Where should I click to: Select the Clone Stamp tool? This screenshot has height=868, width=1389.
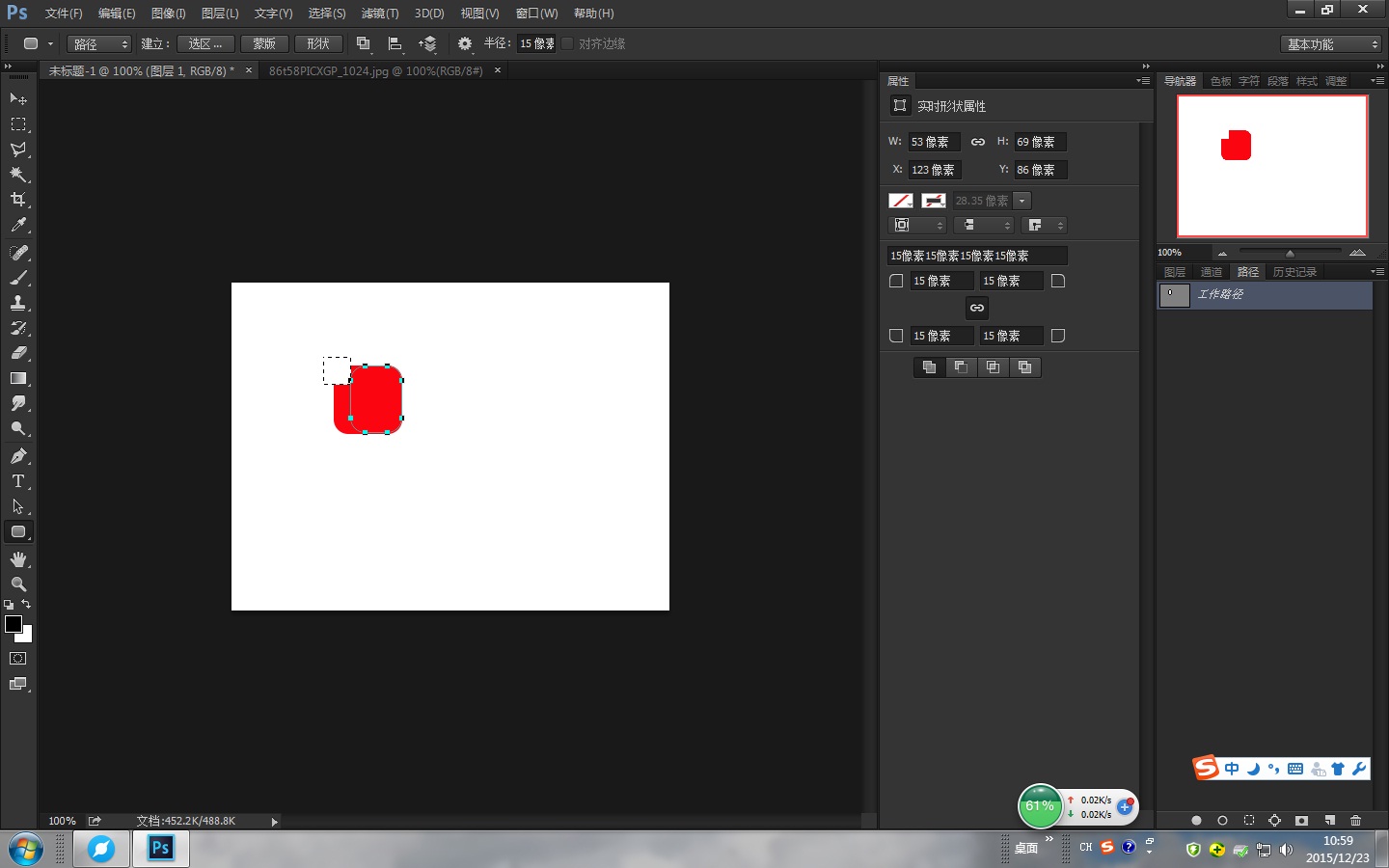[18, 303]
